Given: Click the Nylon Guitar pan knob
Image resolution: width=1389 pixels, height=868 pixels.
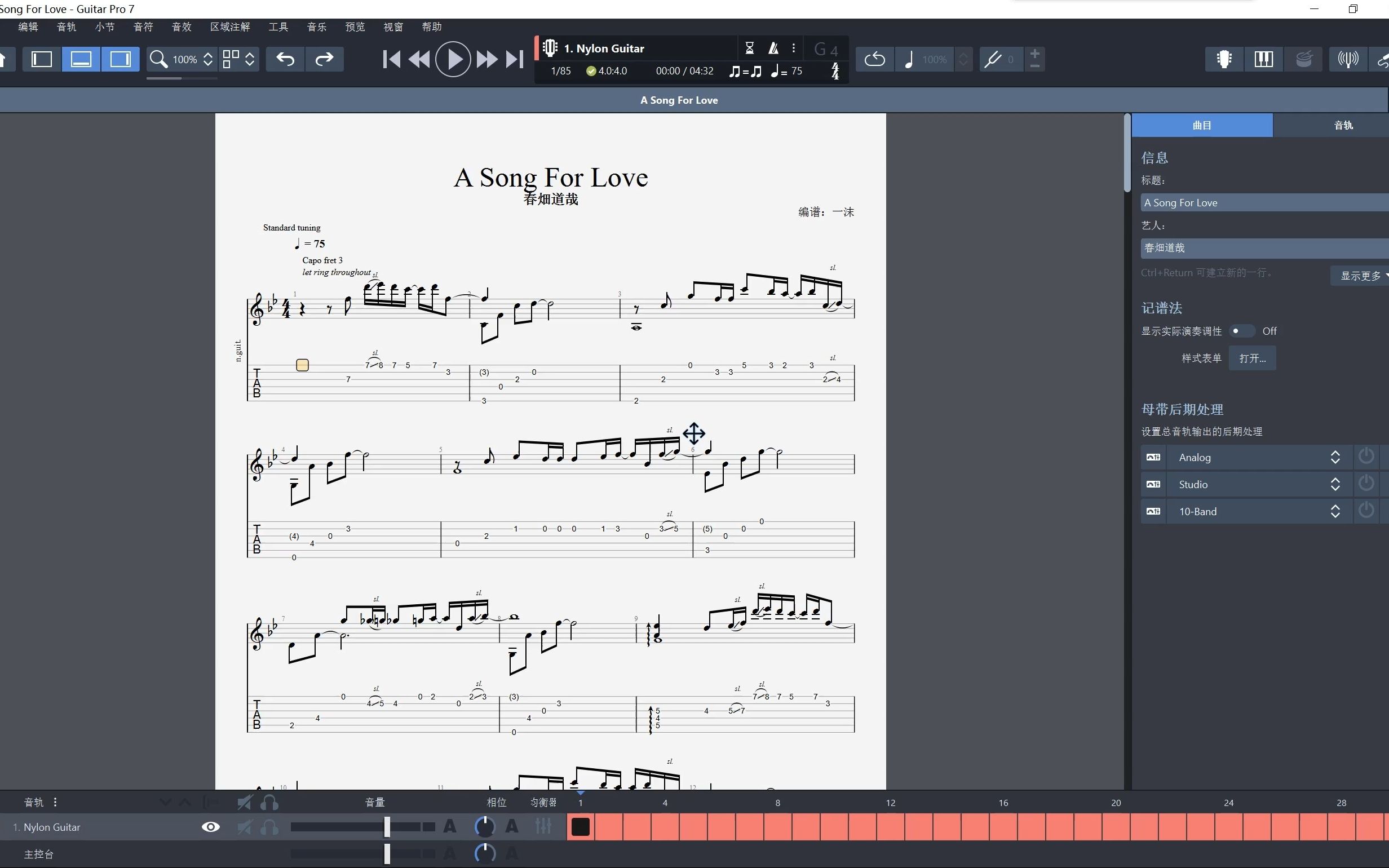Looking at the screenshot, I should [x=485, y=827].
